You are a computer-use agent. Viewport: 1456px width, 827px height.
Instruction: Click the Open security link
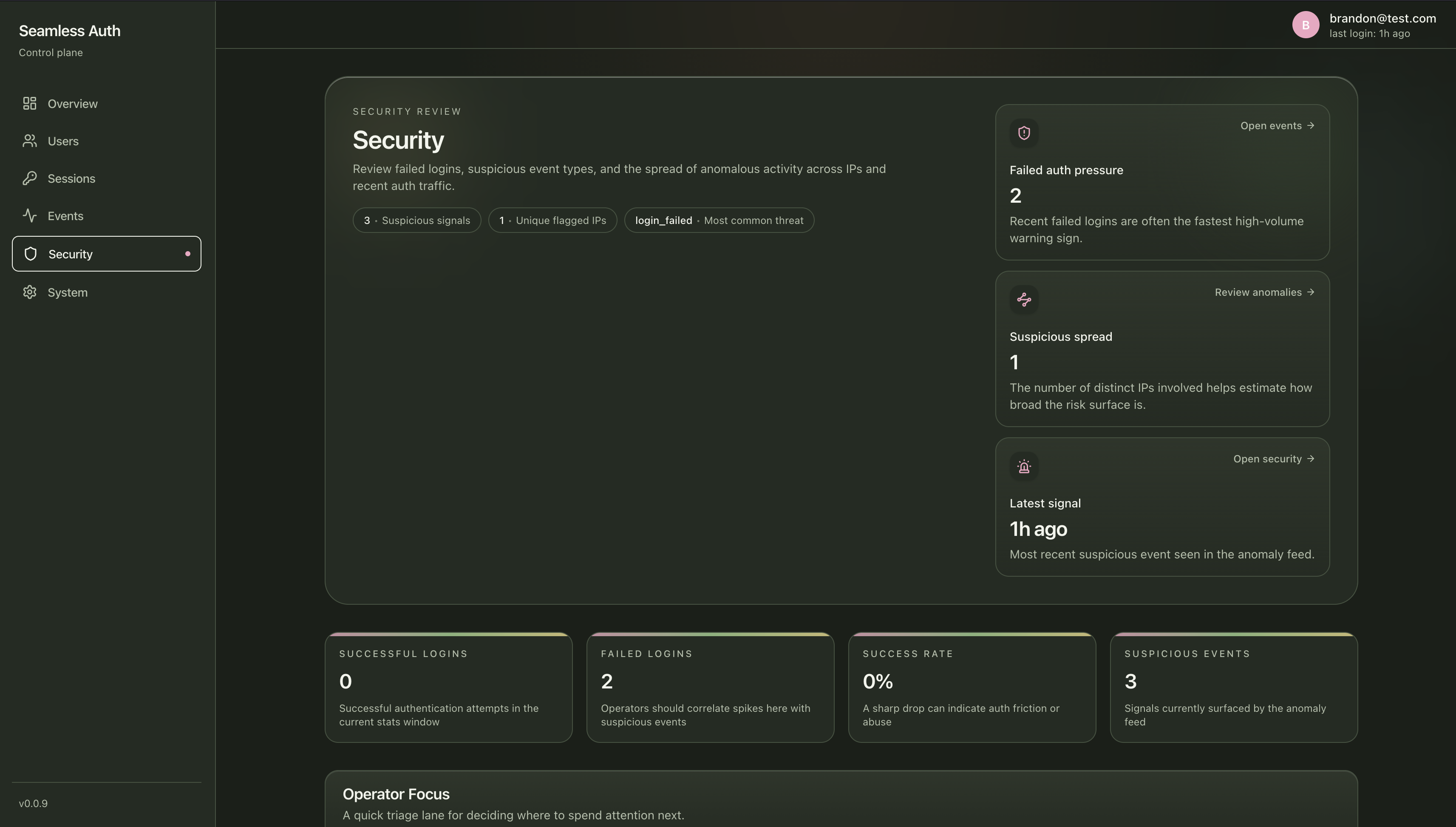pyautogui.click(x=1274, y=459)
